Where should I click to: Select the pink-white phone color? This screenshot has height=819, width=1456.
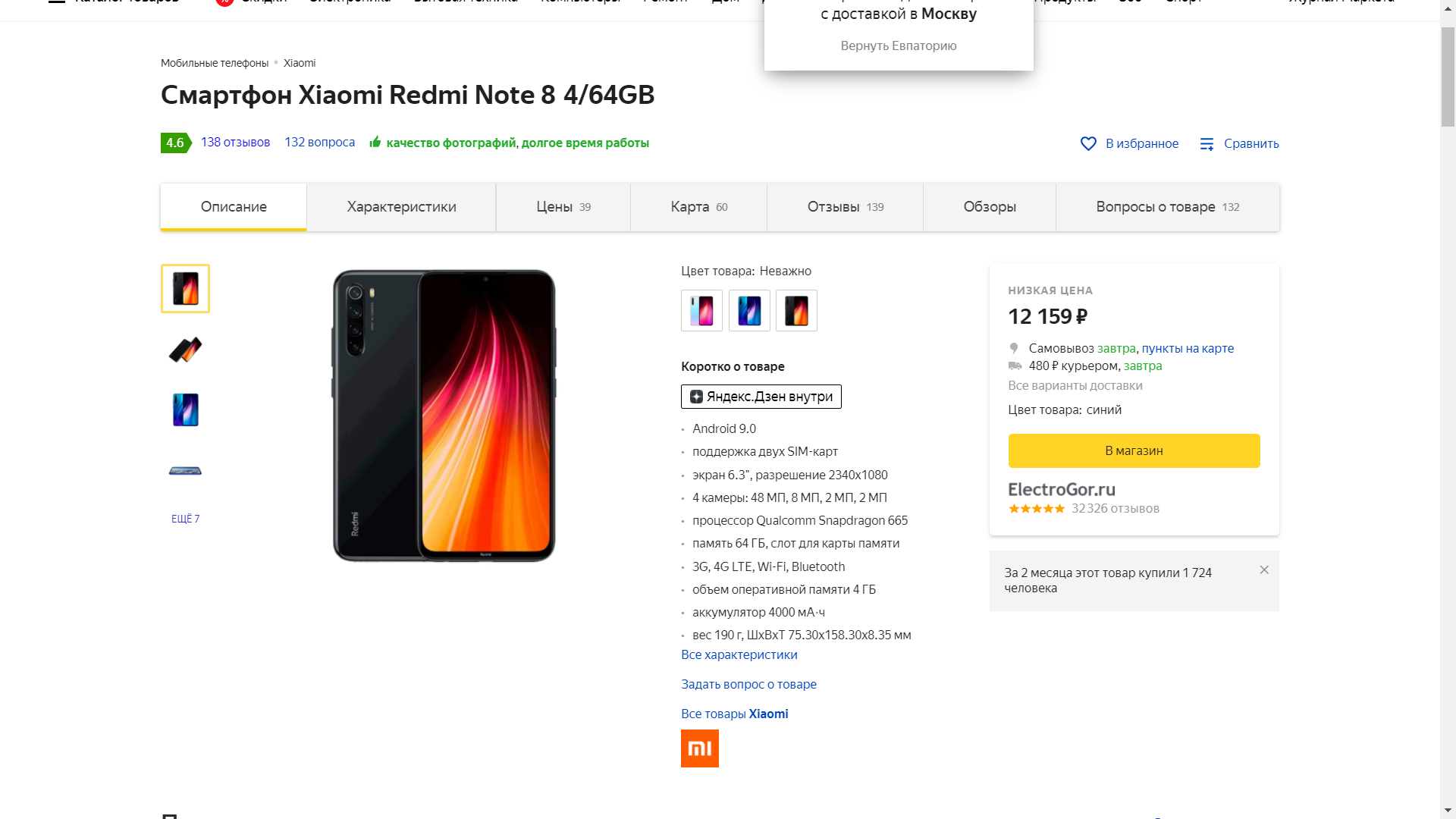(x=701, y=311)
